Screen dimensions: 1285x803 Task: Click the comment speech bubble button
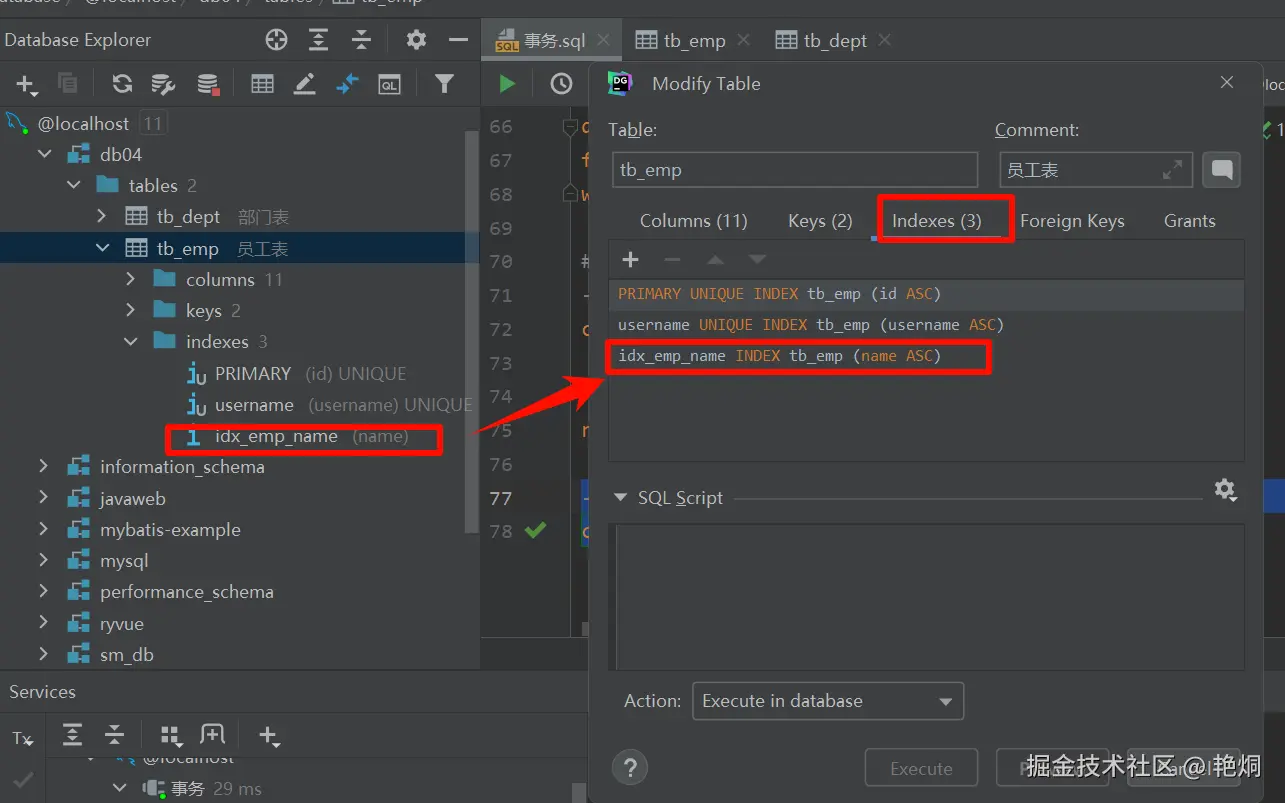[1221, 170]
